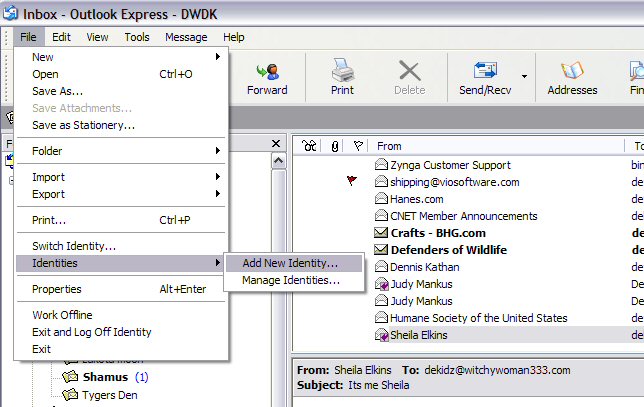The height and width of the screenshot is (407, 644).
Task: Click Switch Identity in File menu
Action: point(74,246)
